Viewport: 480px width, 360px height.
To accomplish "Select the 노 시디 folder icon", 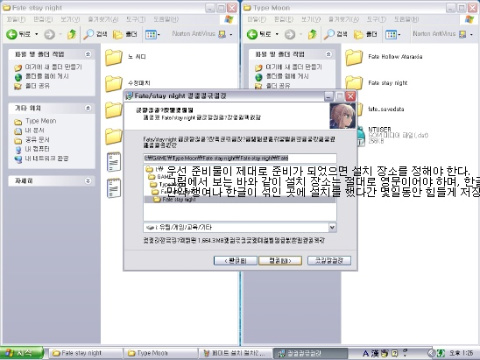I will point(114,57).
